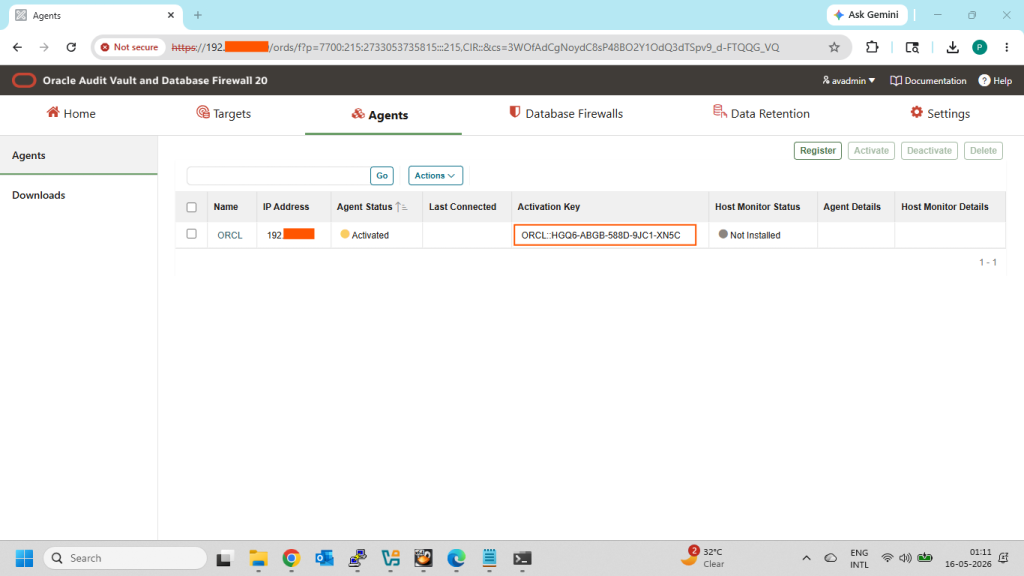Viewport: 1024px width, 576px height.
Task: Open File Explorer from the taskbar
Action: pos(258,558)
